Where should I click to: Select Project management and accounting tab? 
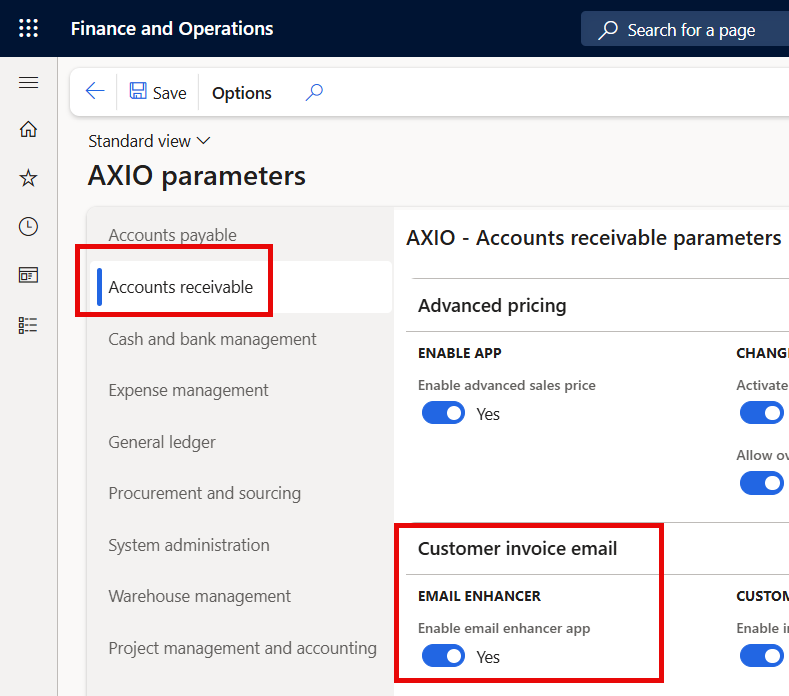click(243, 648)
